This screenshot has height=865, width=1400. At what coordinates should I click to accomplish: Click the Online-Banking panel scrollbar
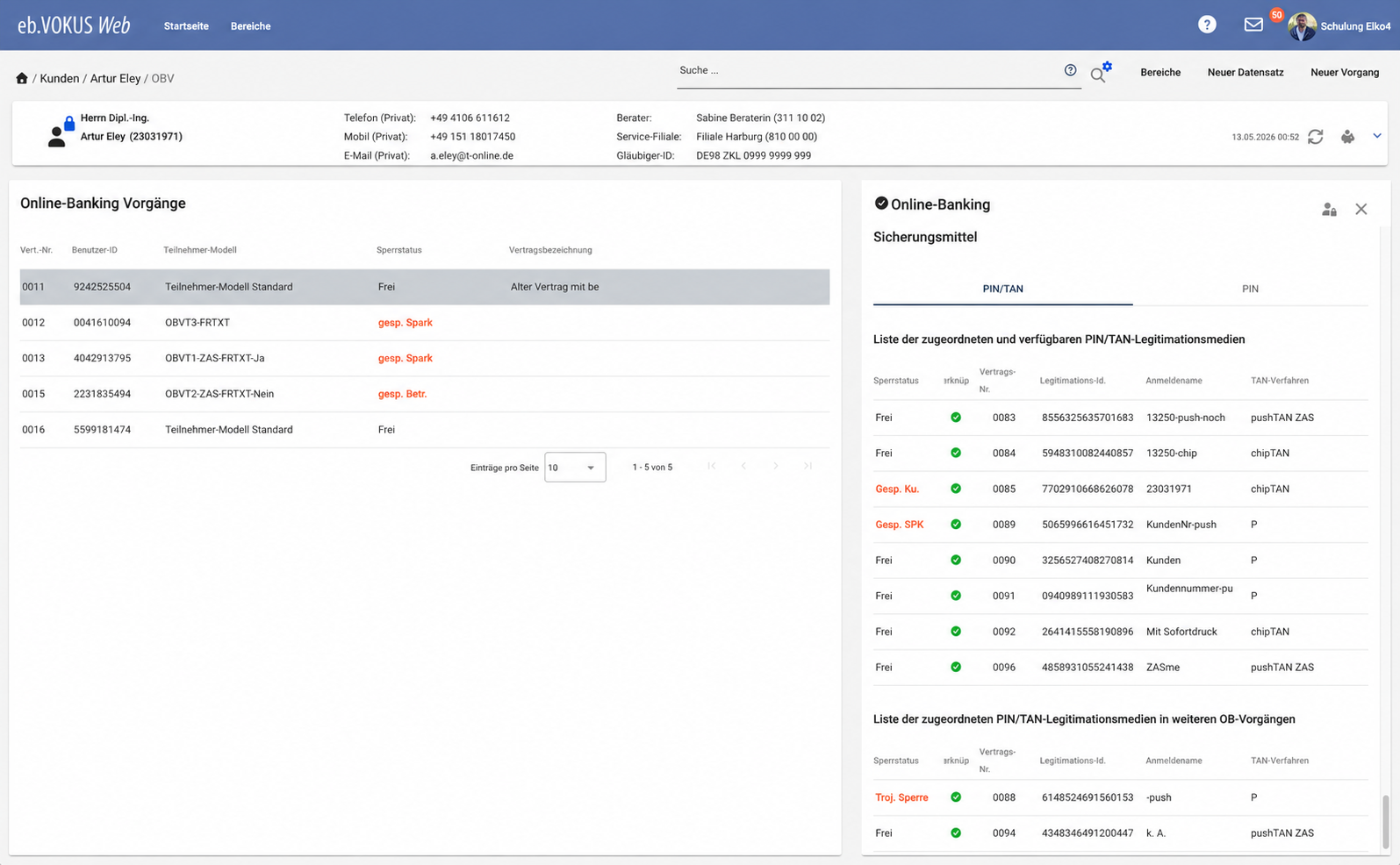pos(1385,821)
